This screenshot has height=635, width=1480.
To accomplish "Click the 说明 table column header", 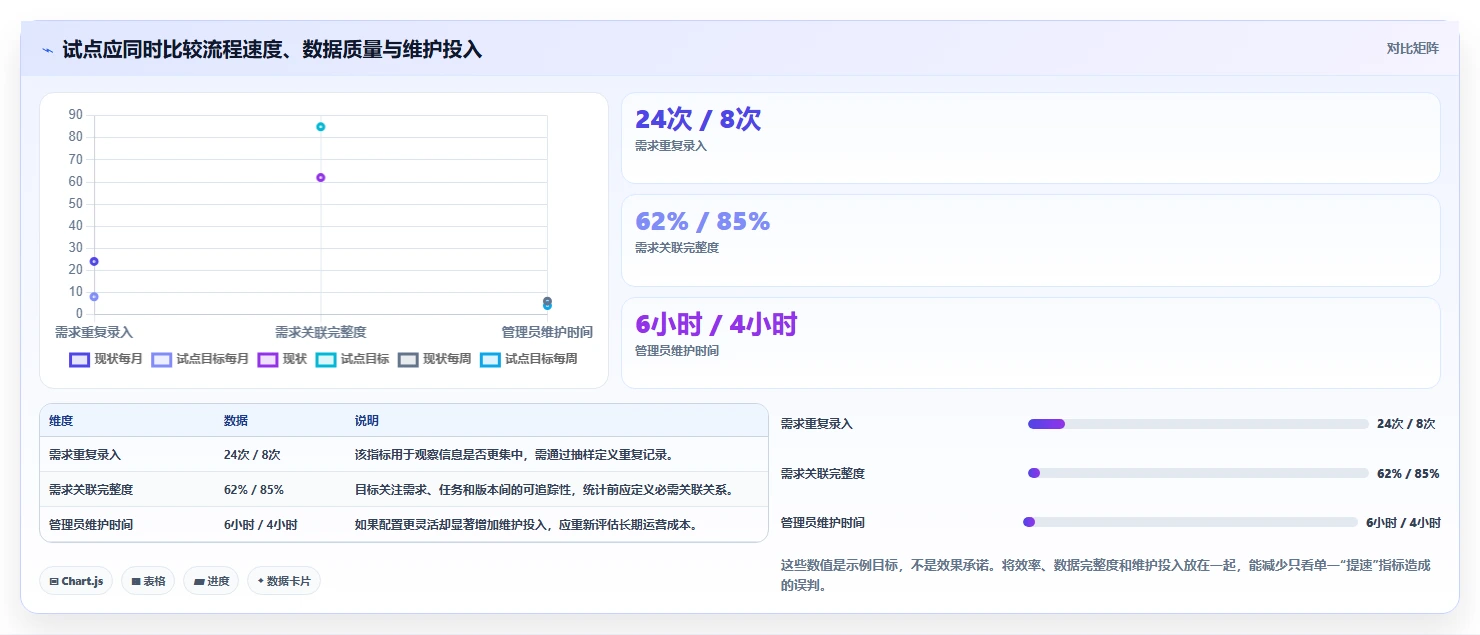I will click(x=367, y=421).
